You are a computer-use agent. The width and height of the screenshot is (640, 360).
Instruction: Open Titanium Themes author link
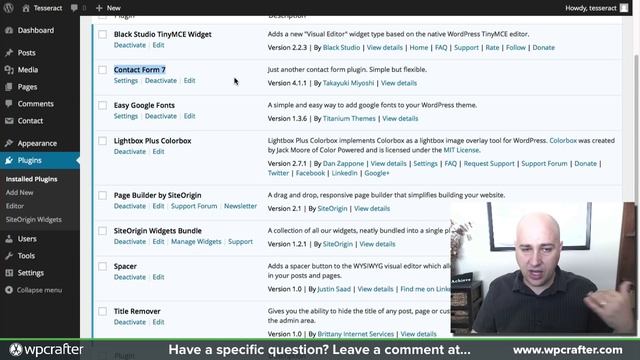coord(349,119)
